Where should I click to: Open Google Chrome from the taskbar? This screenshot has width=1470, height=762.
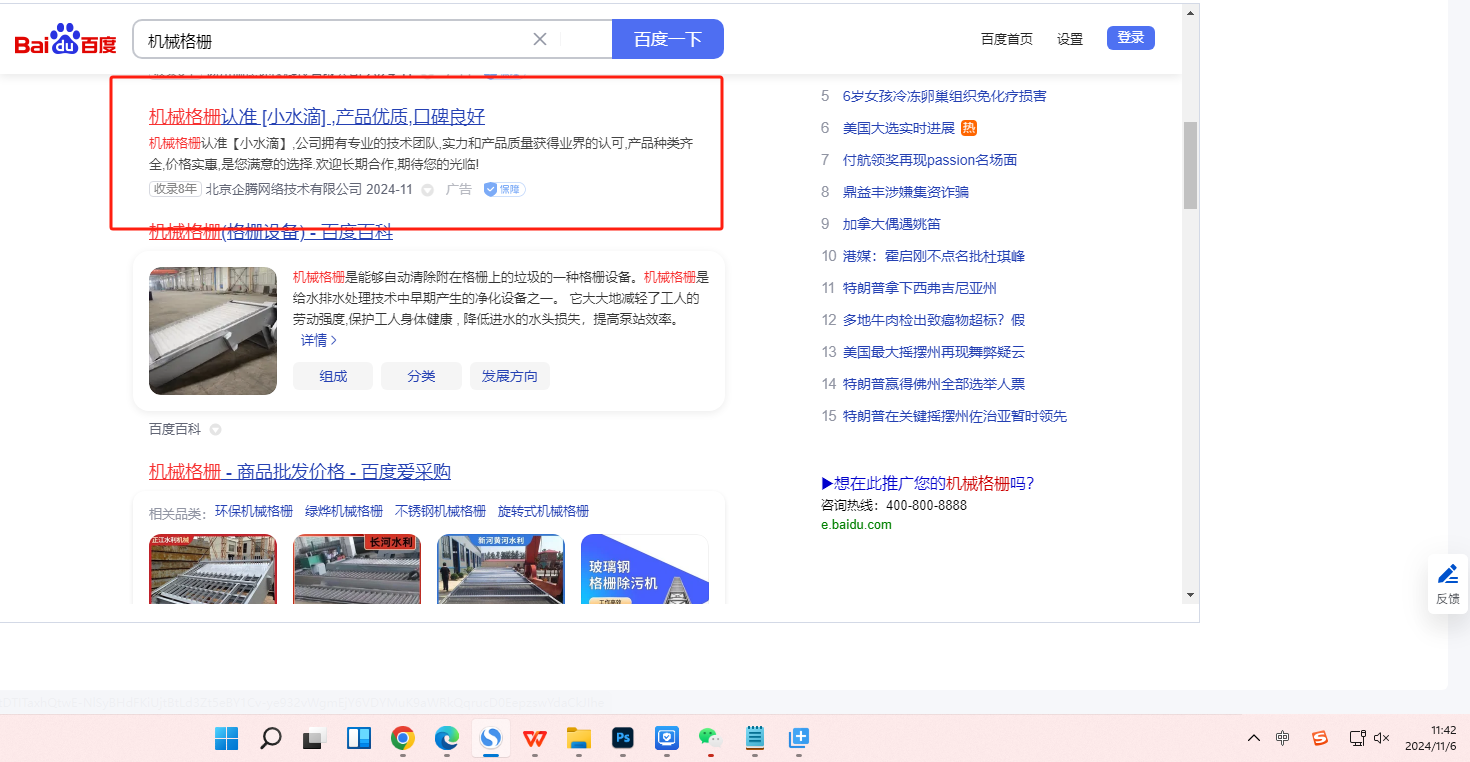pos(403,738)
